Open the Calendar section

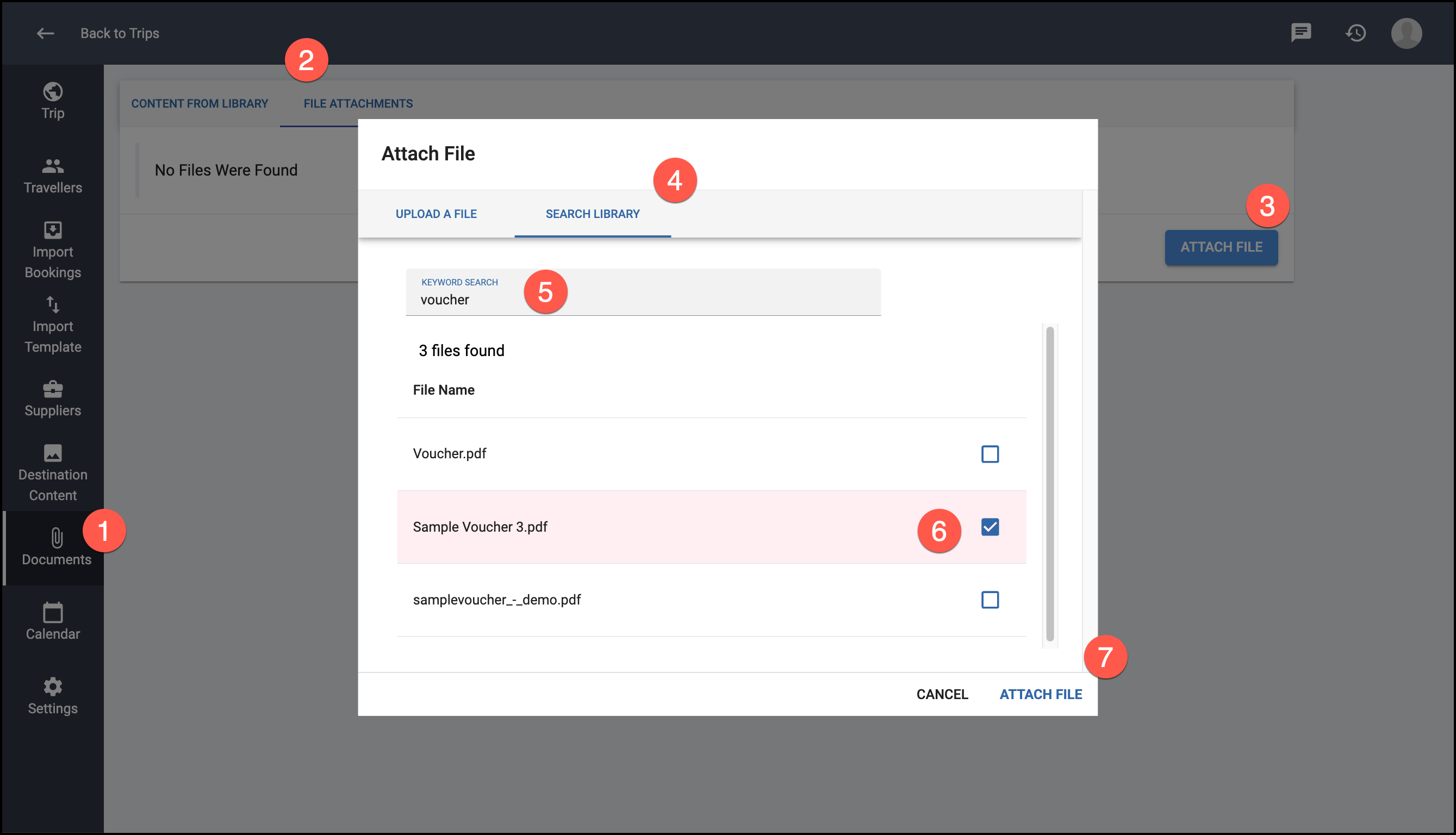click(53, 622)
